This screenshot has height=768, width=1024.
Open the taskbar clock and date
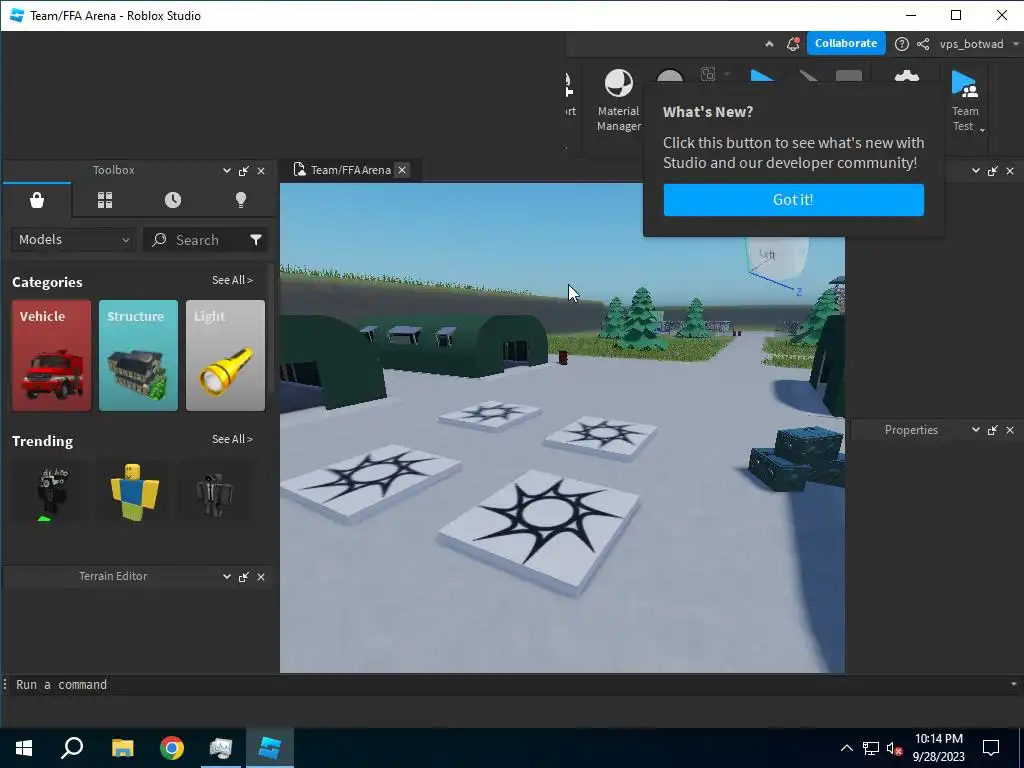tap(938, 748)
